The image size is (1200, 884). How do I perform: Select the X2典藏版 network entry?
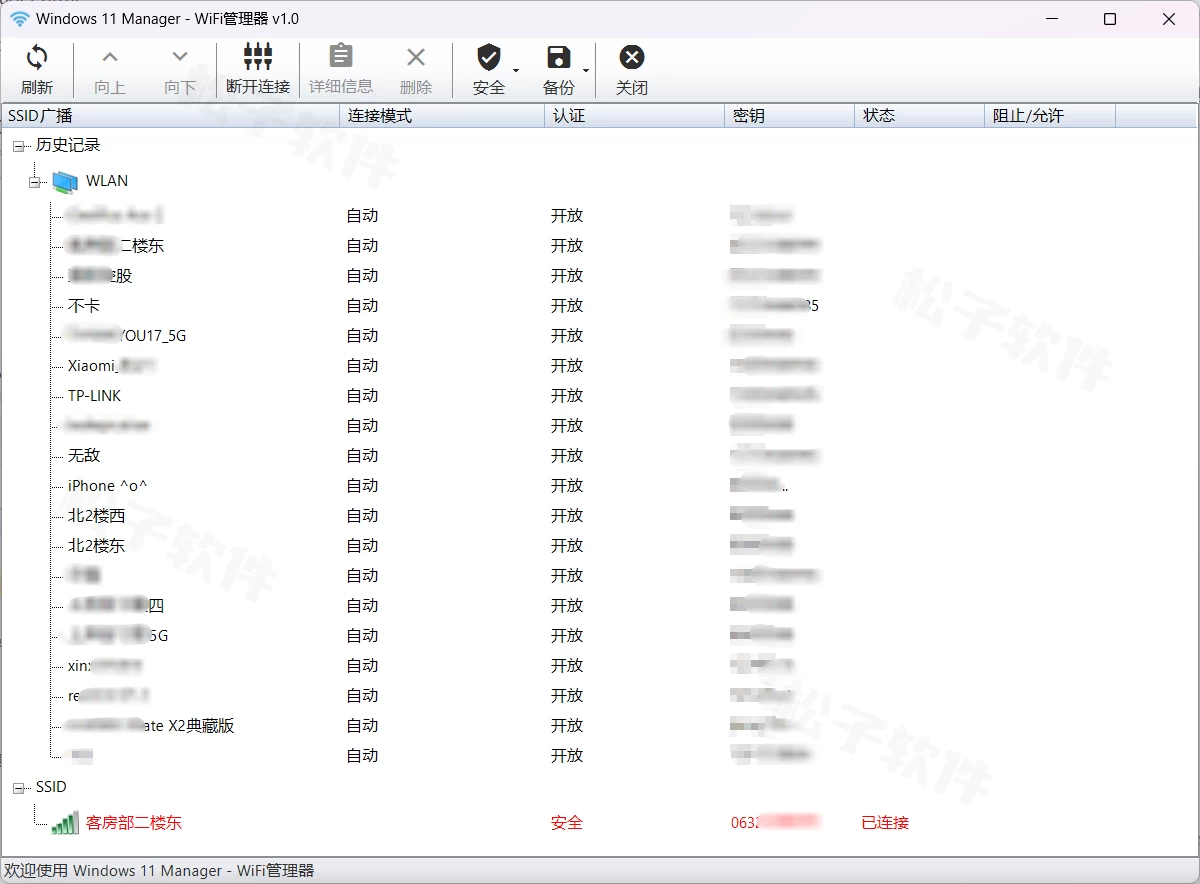pyautogui.click(x=151, y=726)
